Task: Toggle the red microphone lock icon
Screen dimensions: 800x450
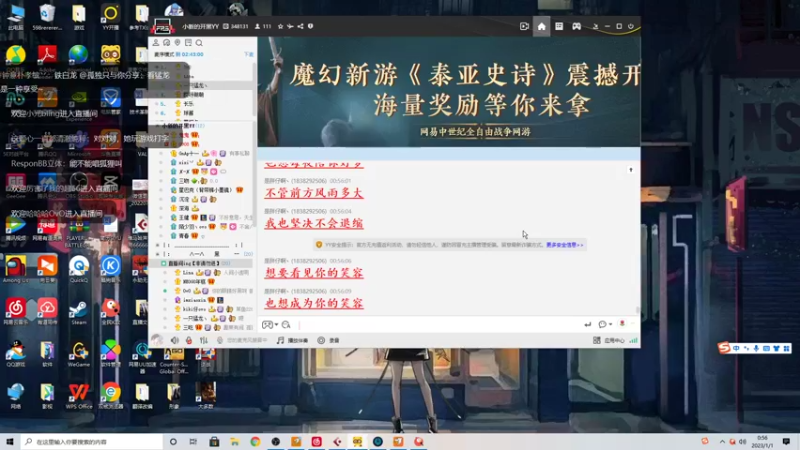Action: pyautogui.click(x=189, y=340)
